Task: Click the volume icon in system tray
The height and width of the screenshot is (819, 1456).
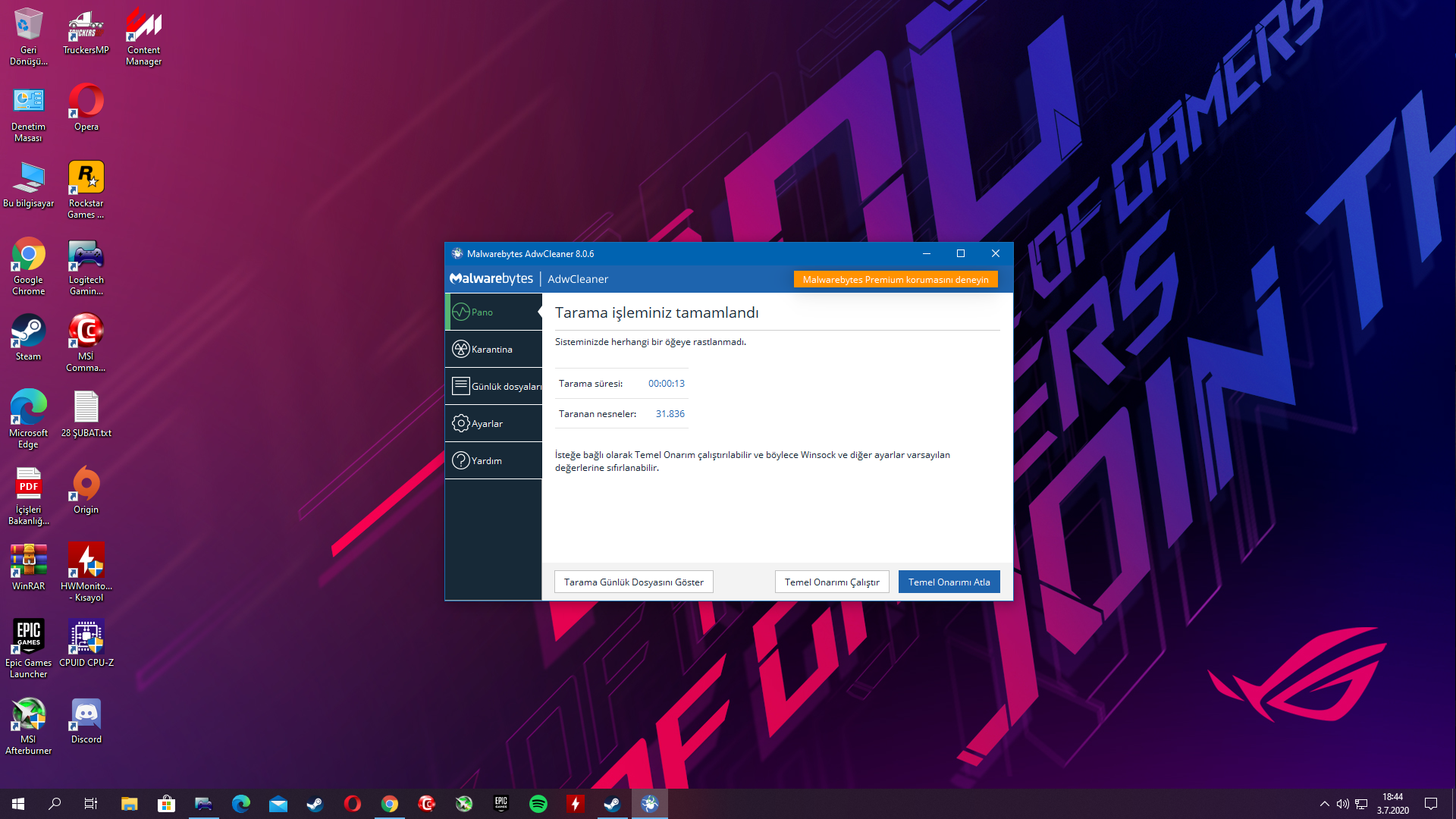Action: (x=1342, y=804)
